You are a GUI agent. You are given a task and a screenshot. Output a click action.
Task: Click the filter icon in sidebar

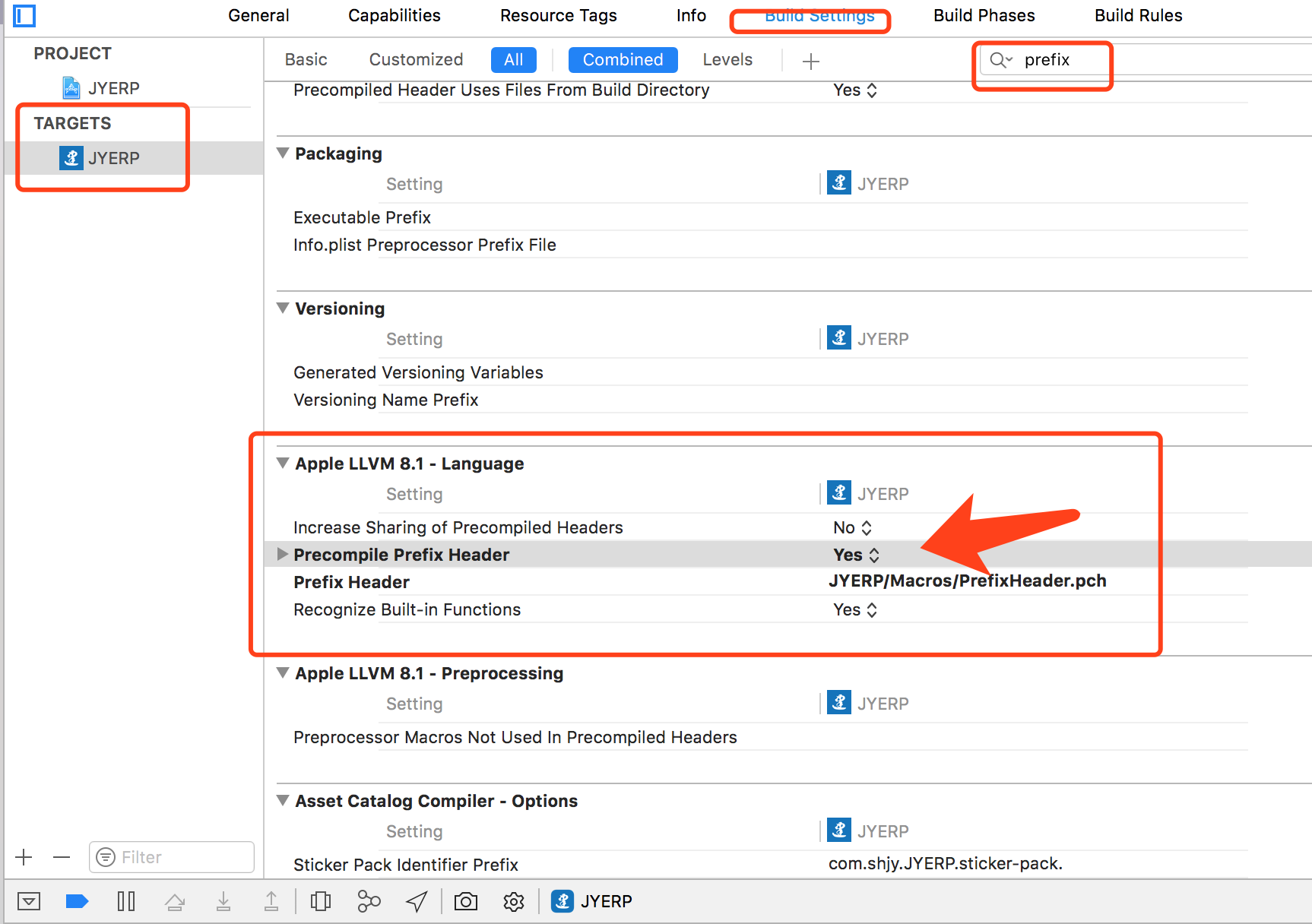pyautogui.click(x=106, y=857)
